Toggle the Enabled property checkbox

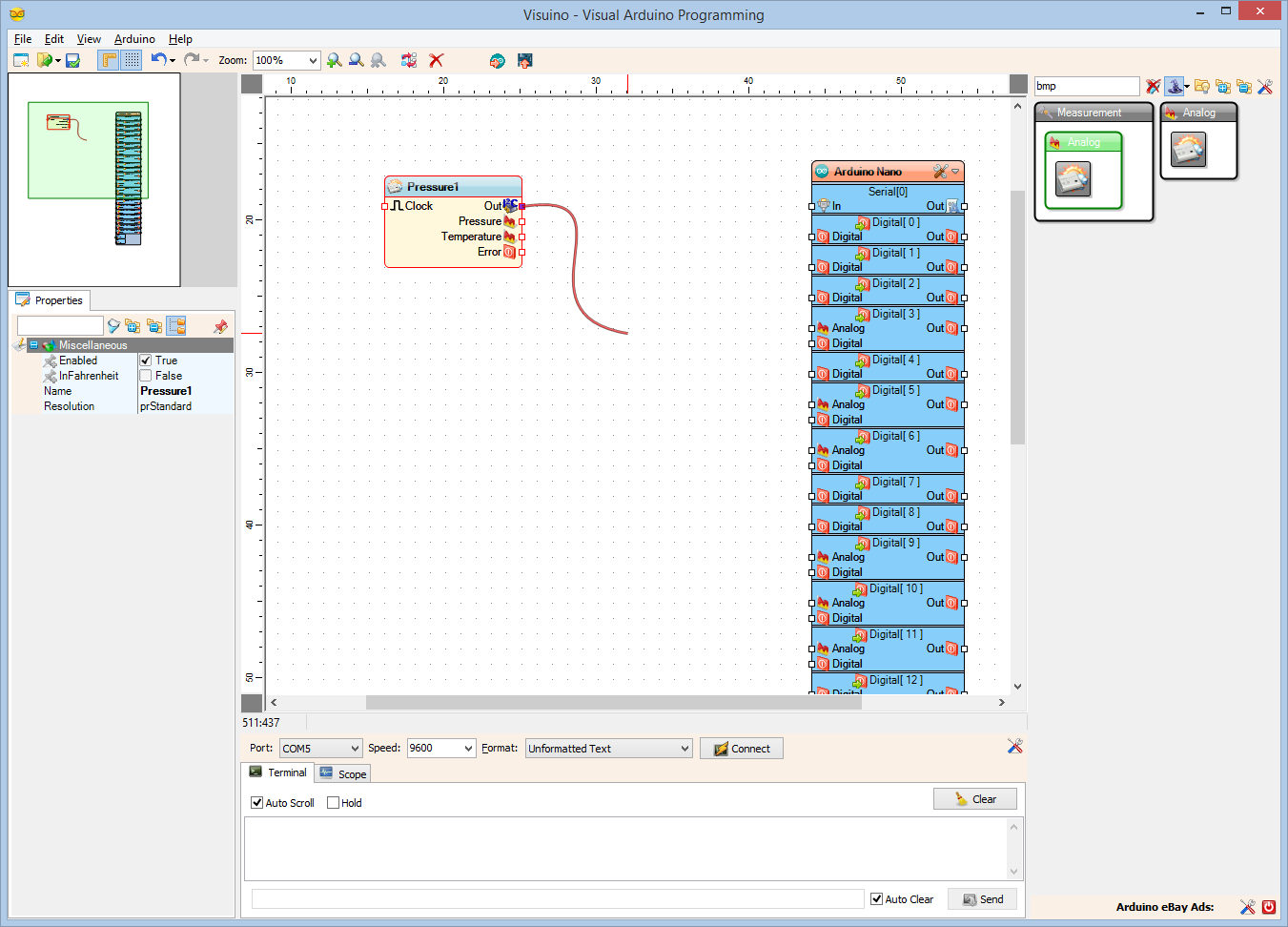click(146, 360)
